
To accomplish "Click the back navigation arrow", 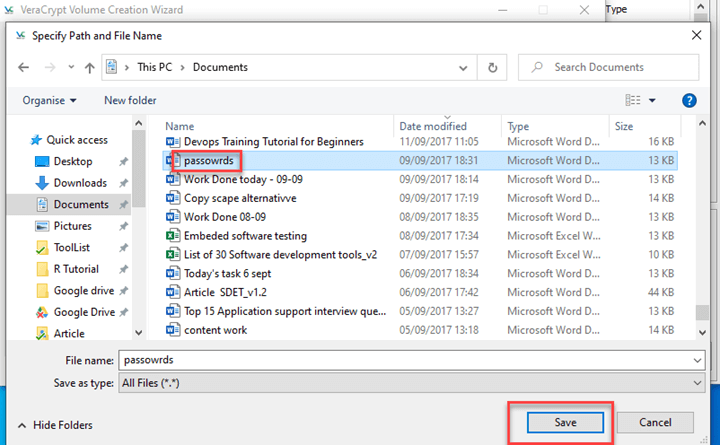I will click(25, 67).
